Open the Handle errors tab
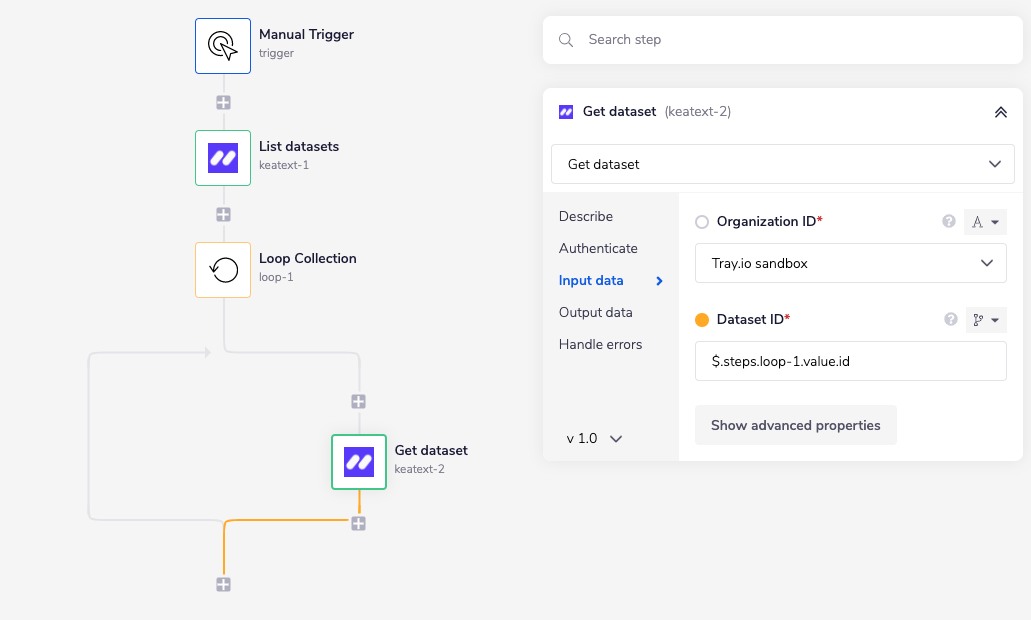This screenshot has height=620, width=1031. pyautogui.click(x=600, y=344)
